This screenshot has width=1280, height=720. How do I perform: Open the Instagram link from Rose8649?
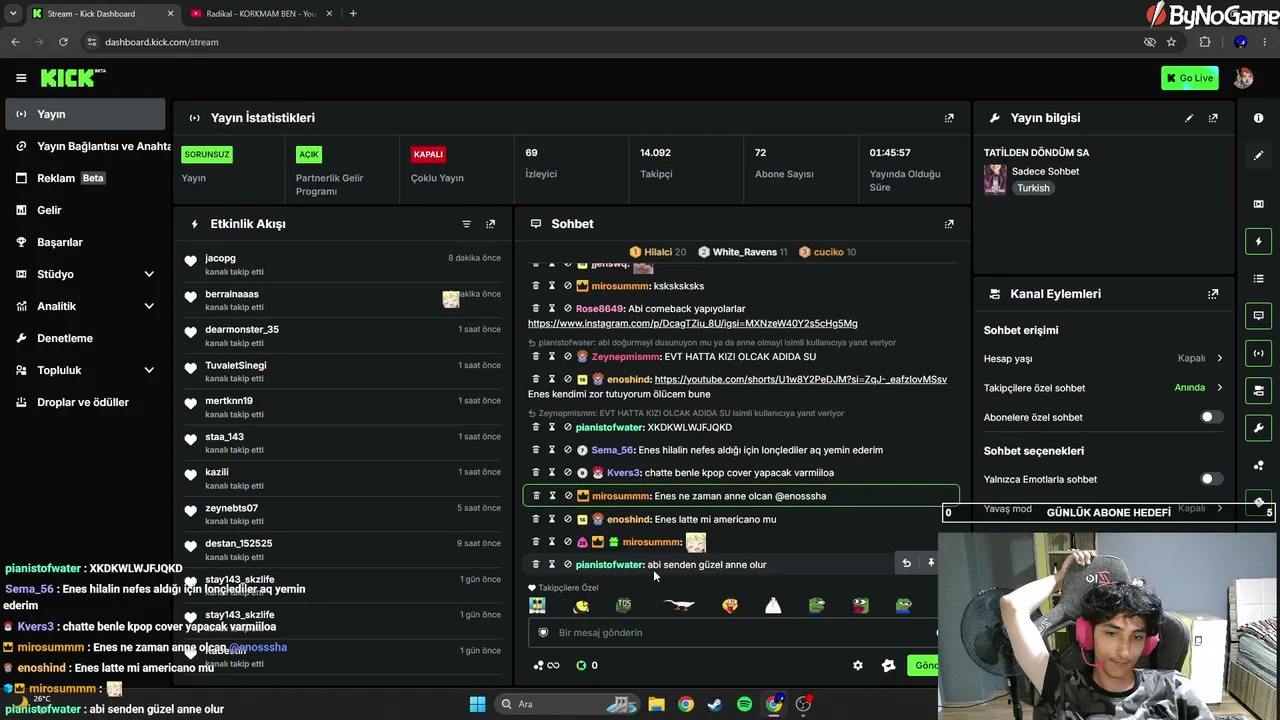693,324
